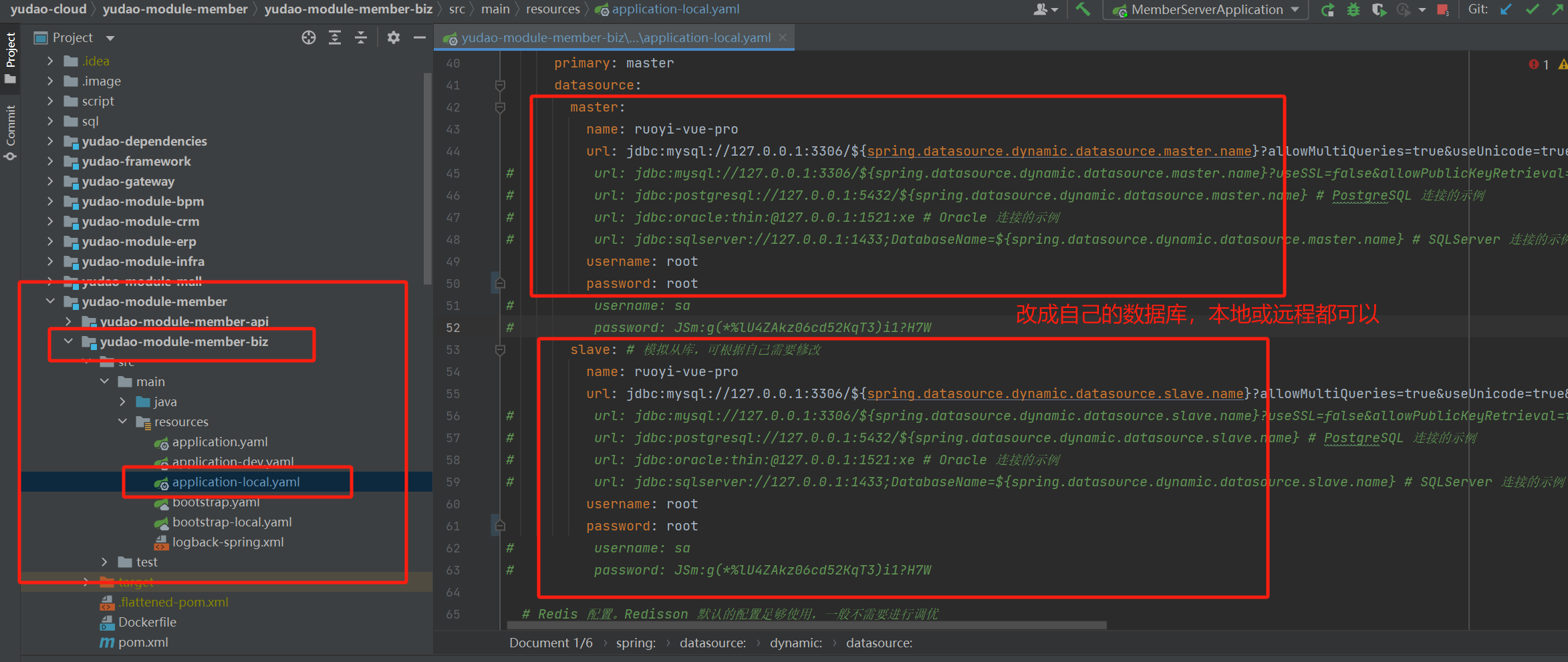Fold the slave block at line 53
Image resolution: width=1568 pixels, height=662 pixels.
click(500, 349)
